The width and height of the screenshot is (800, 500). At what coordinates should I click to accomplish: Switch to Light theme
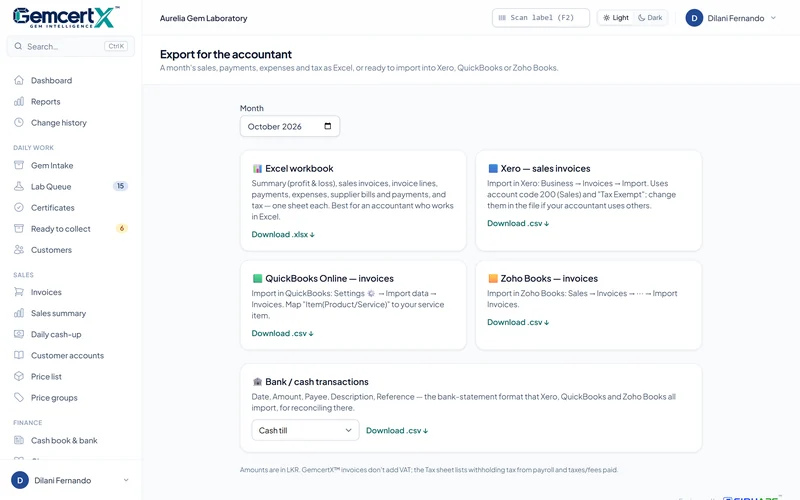coord(616,18)
